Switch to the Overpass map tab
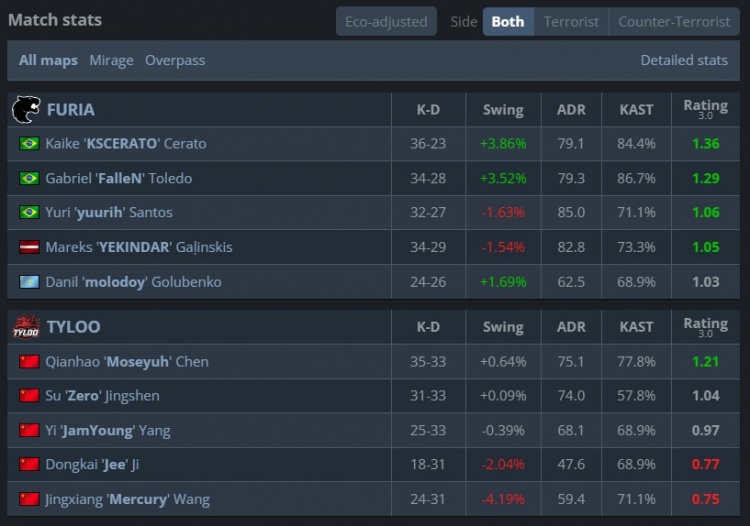 [175, 60]
